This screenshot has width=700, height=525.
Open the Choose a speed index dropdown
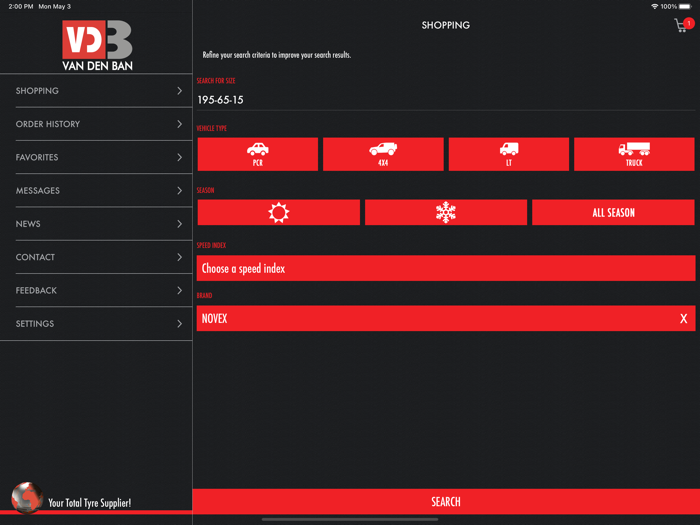446,268
